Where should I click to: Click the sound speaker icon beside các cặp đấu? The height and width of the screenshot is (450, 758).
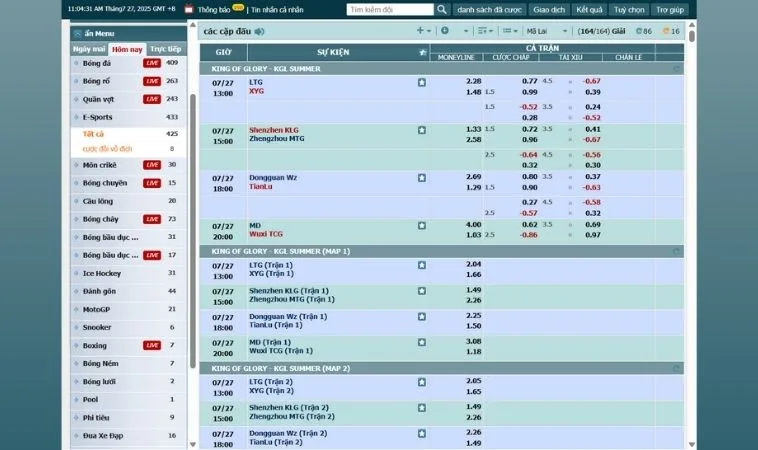(x=260, y=31)
